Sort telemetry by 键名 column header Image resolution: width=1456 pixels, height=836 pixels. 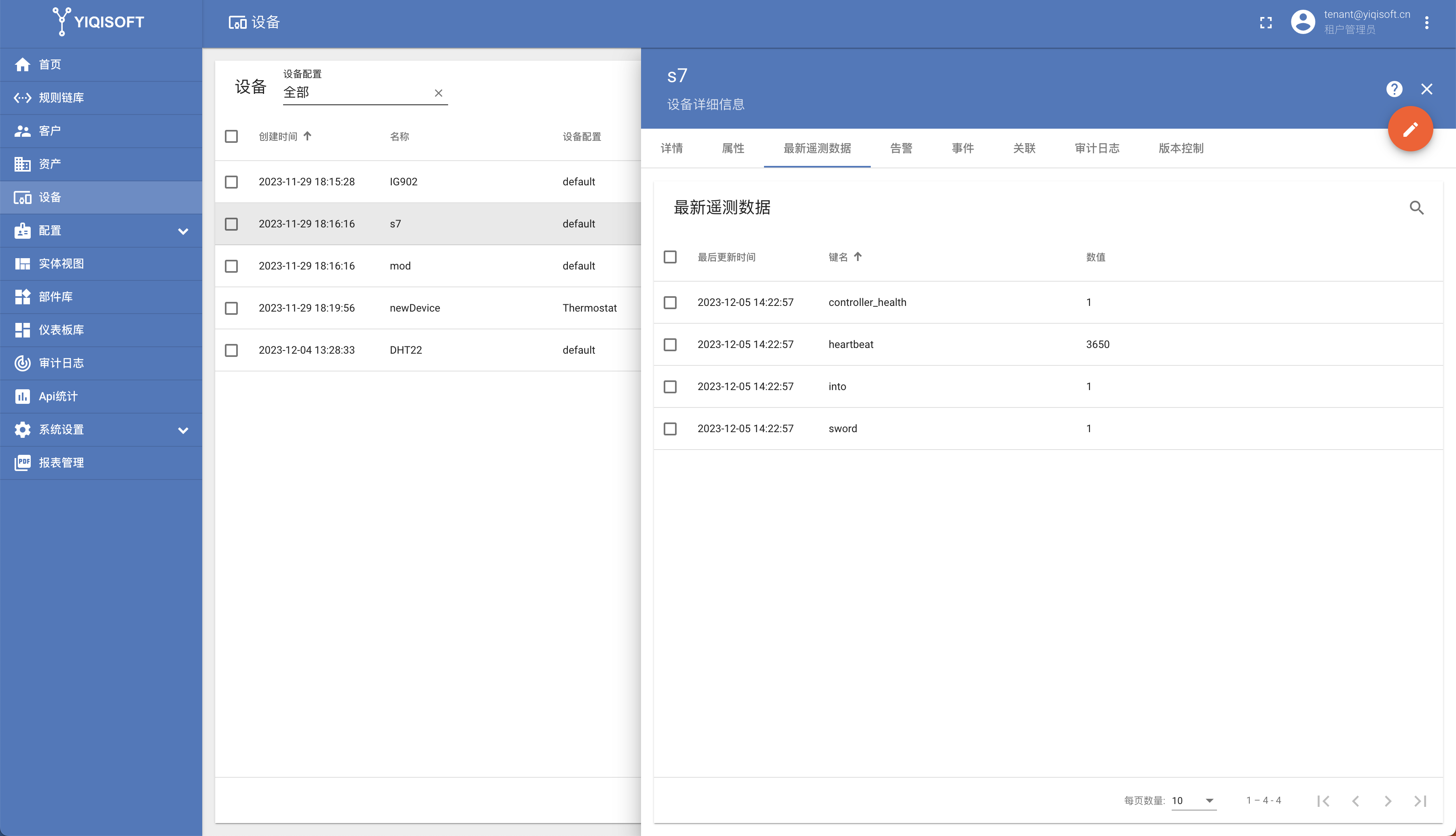[838, 257]
